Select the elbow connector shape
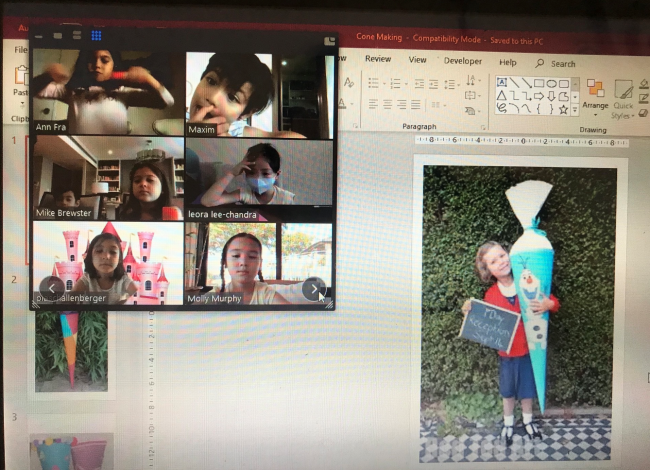 coord(514,96)
